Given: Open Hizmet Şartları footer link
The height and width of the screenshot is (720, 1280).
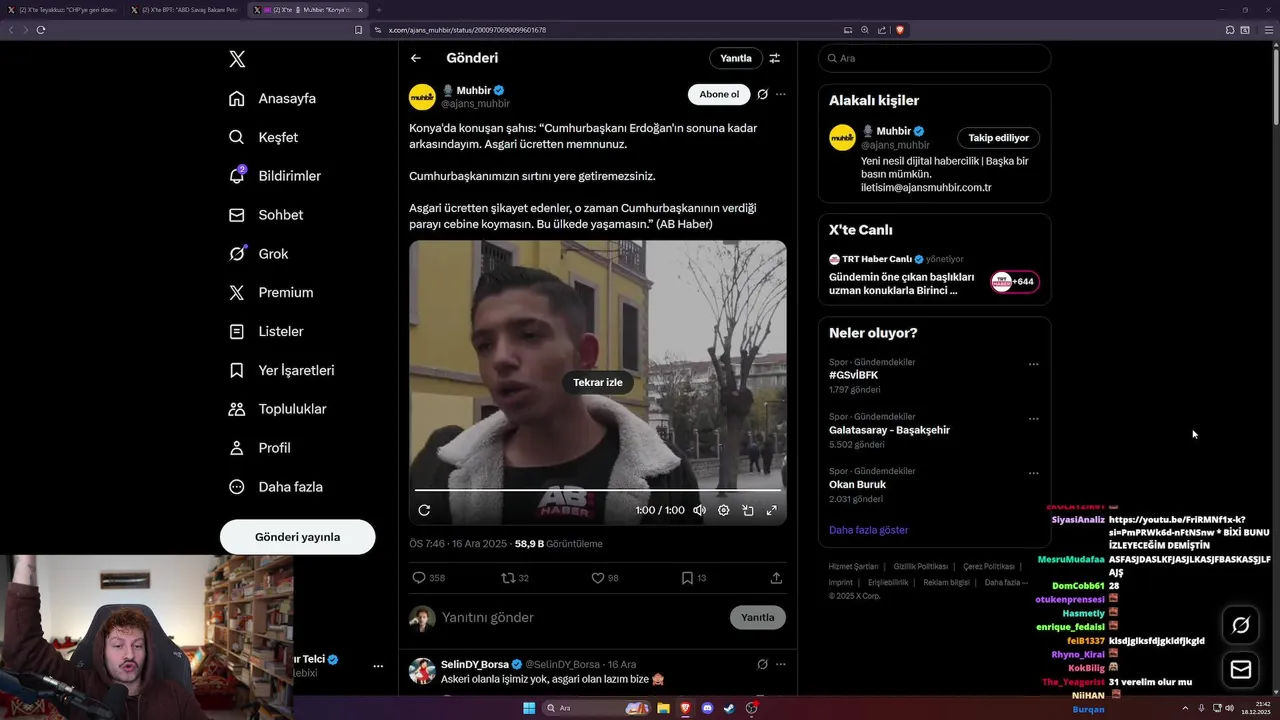Looking at the screenshot, I should (853, 567).
